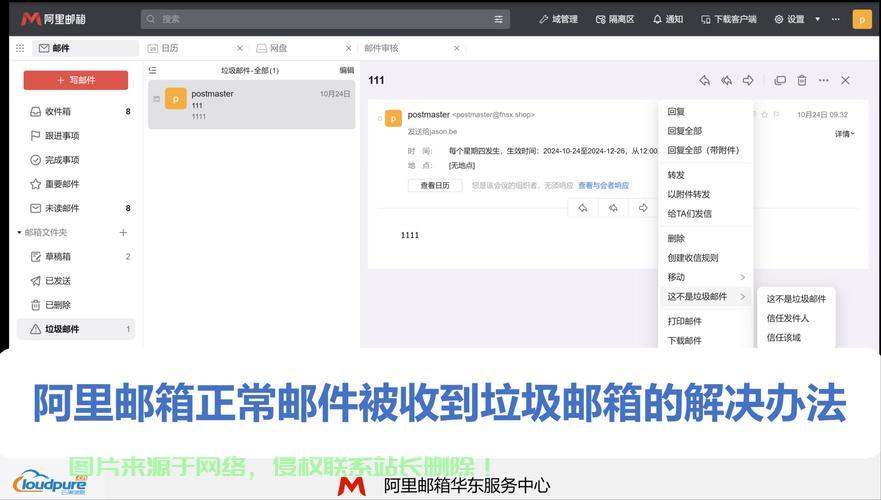The height and width of the screenshot is (500, 881).
Task: Click the trash delete icon in message toolbar
Action: click(802, 80)
